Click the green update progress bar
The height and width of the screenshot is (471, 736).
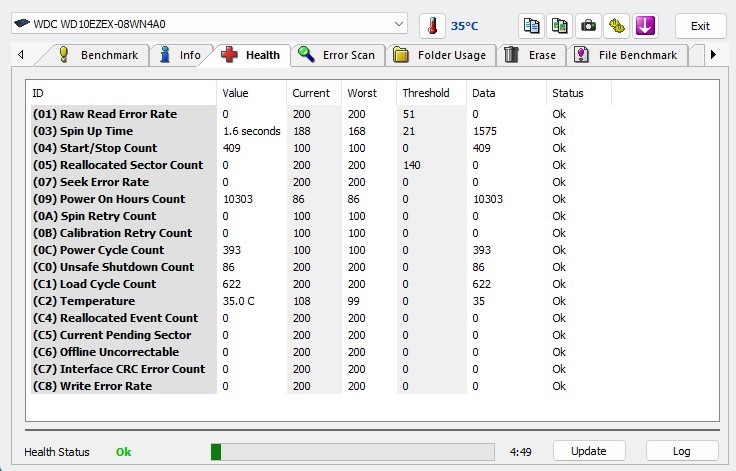pos(352,452)
